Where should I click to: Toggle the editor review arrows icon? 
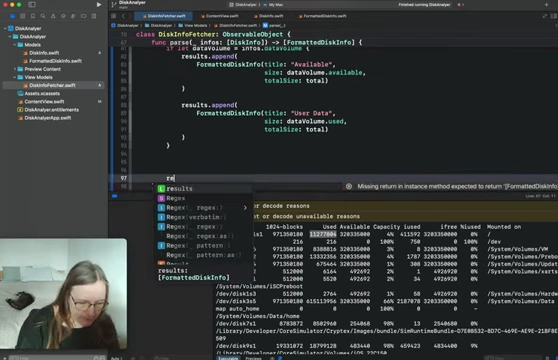(544, 16)
